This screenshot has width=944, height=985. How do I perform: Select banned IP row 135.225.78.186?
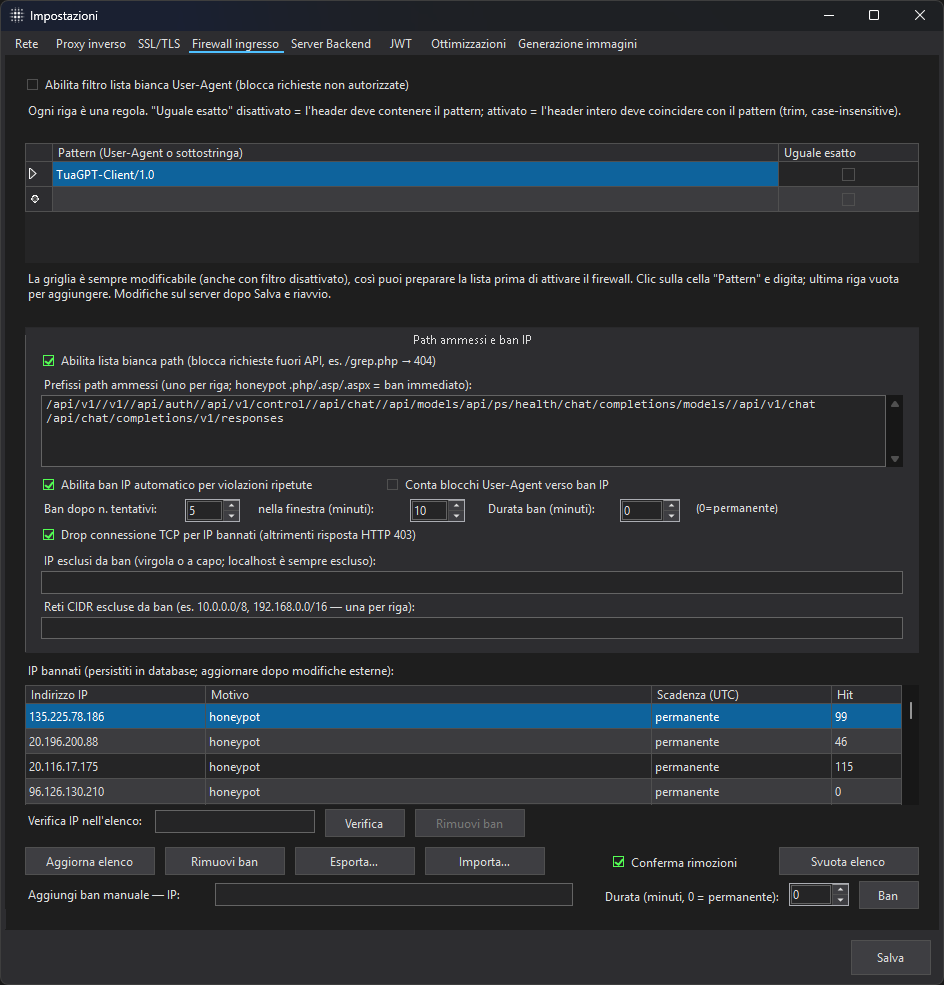pos(464,717)
